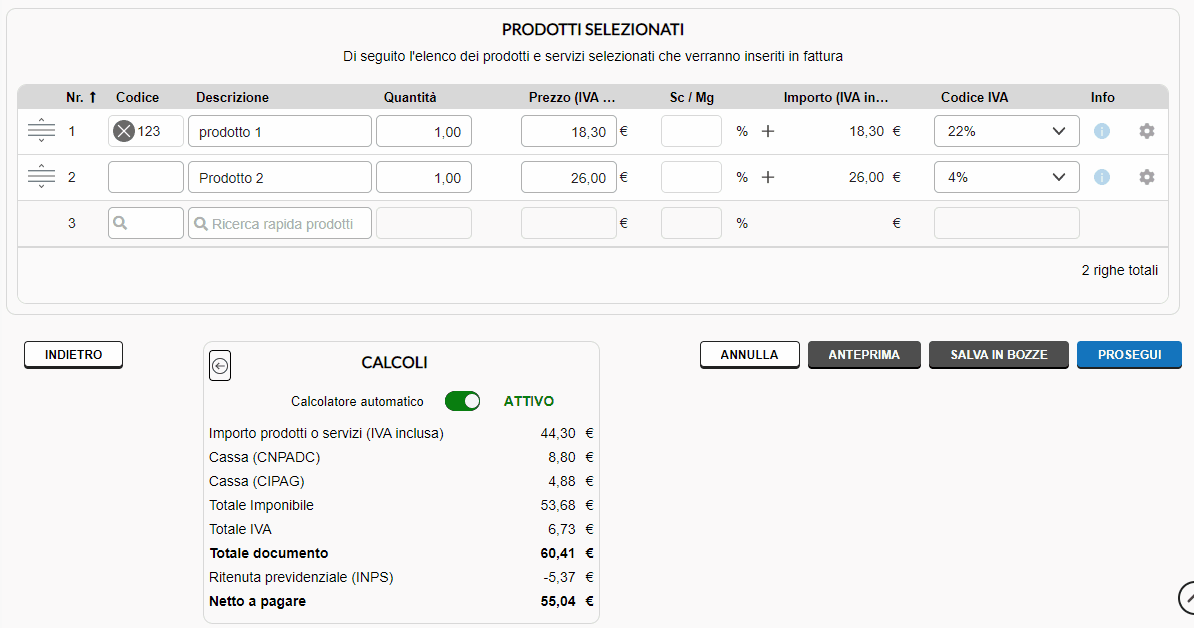Click the Totale documento value 60,41
Viewport: 1194px width, 628px height.
coord(557,553)
